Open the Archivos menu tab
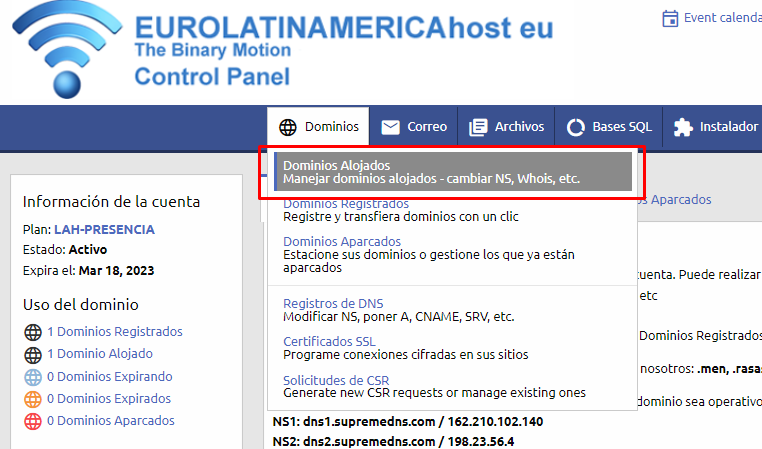 tap(506, 127)
